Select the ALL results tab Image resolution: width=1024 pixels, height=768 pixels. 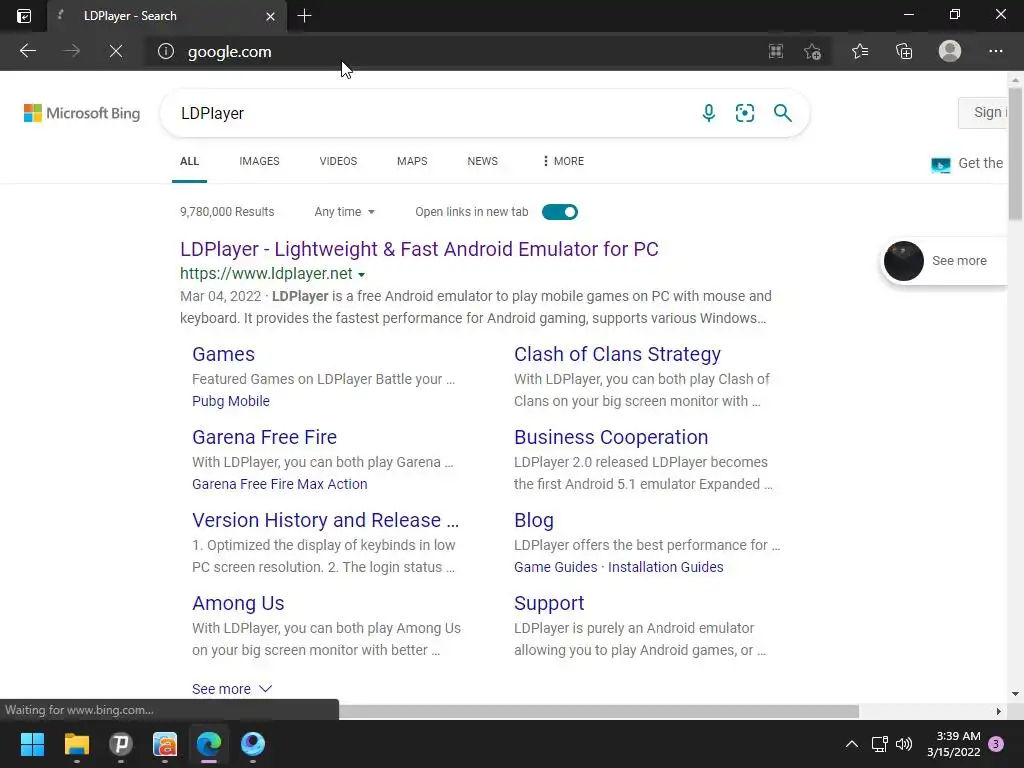189,161
